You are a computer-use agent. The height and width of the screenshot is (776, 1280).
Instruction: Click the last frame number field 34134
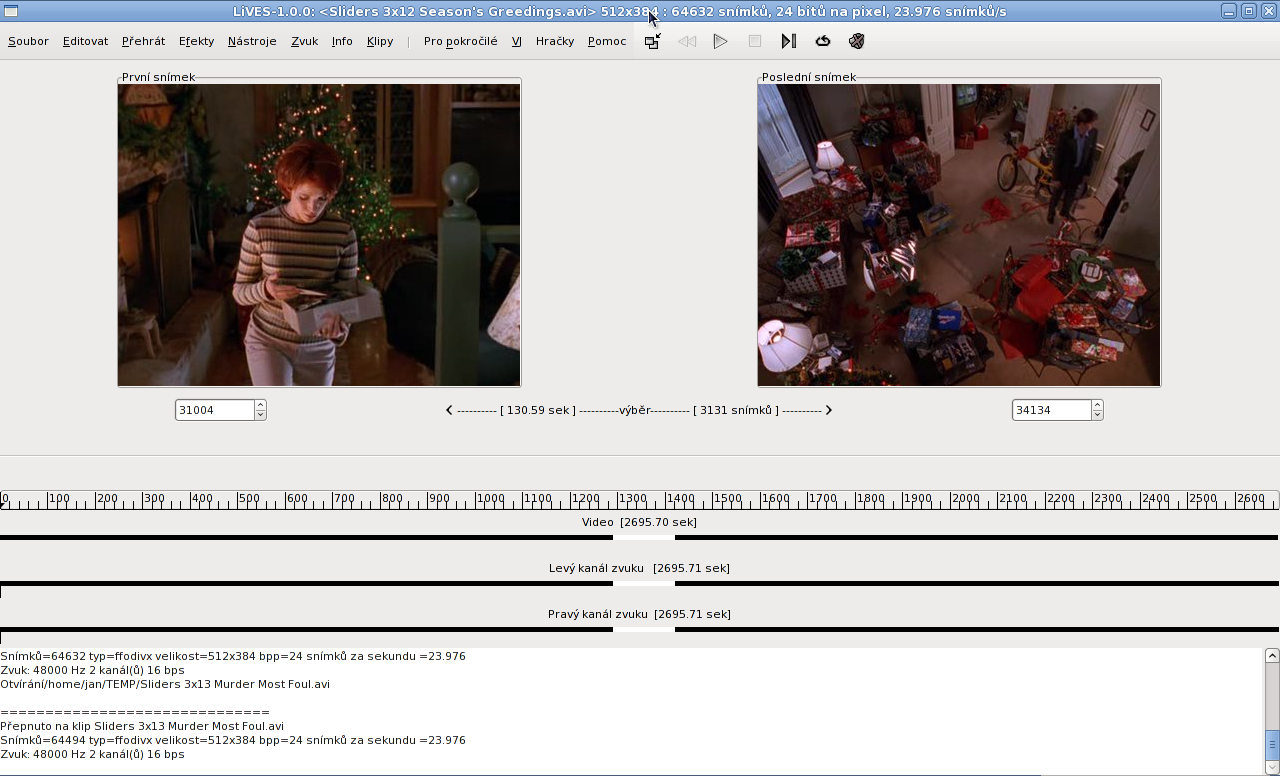coord(1051,410)
